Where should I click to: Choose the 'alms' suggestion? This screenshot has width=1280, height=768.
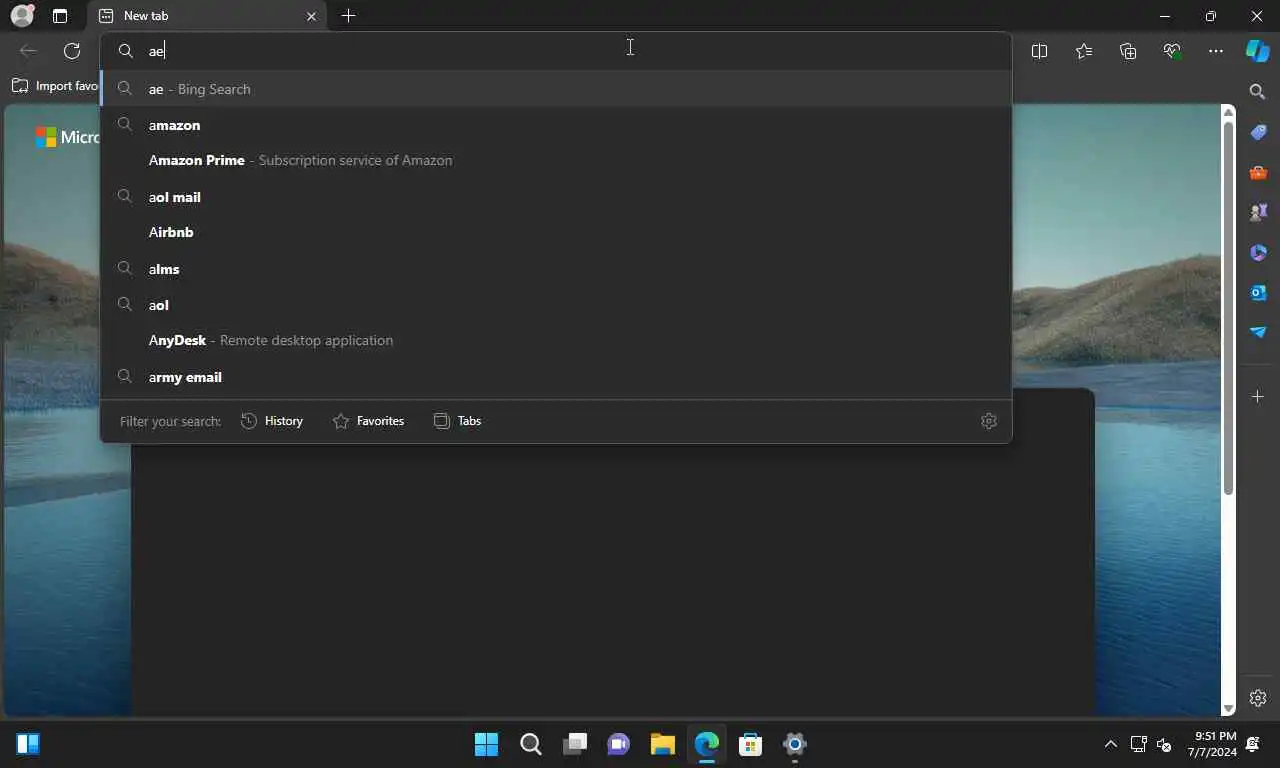556,269
